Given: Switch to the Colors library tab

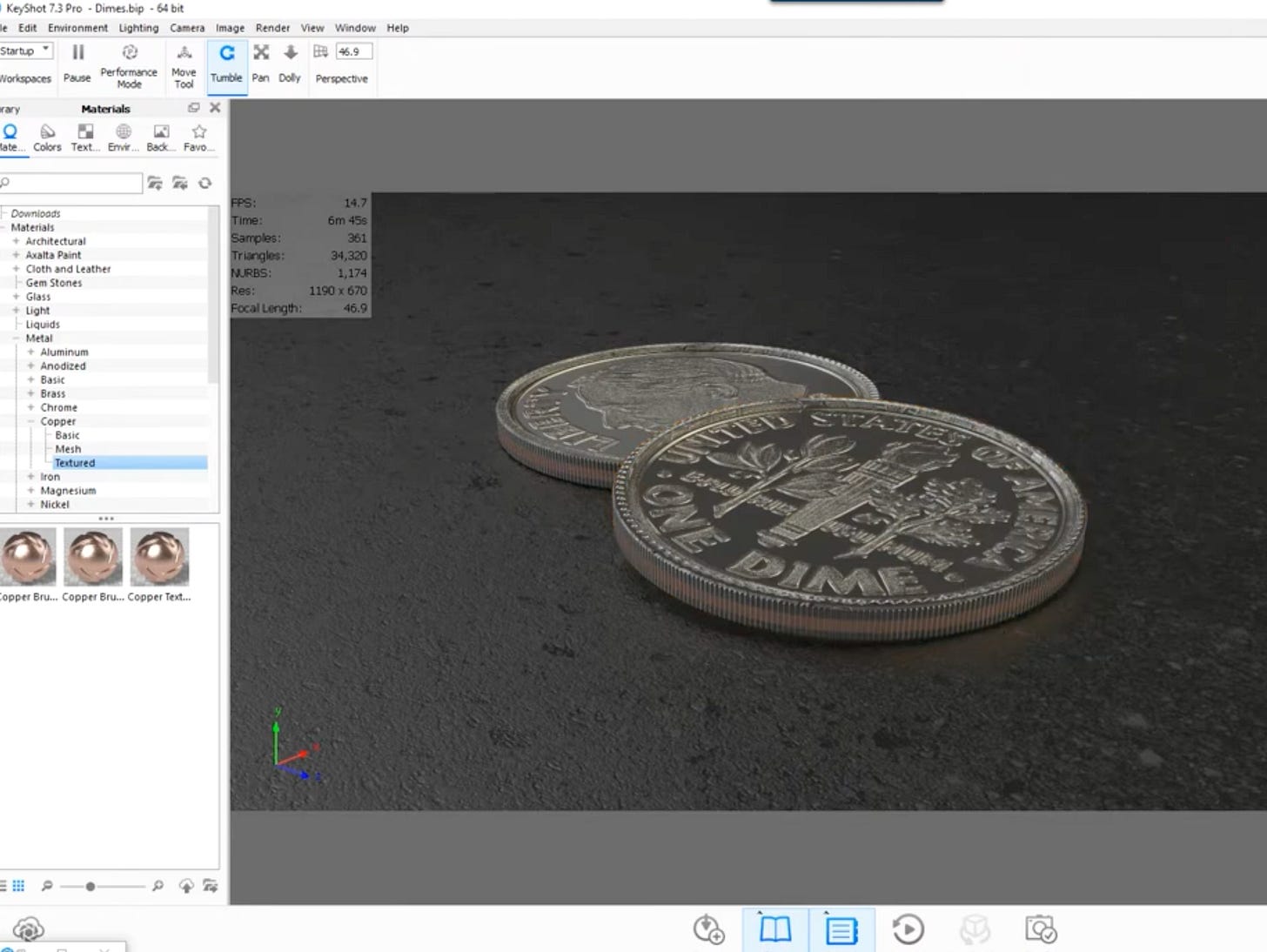Looking at the screenshot, I should 46,137.
